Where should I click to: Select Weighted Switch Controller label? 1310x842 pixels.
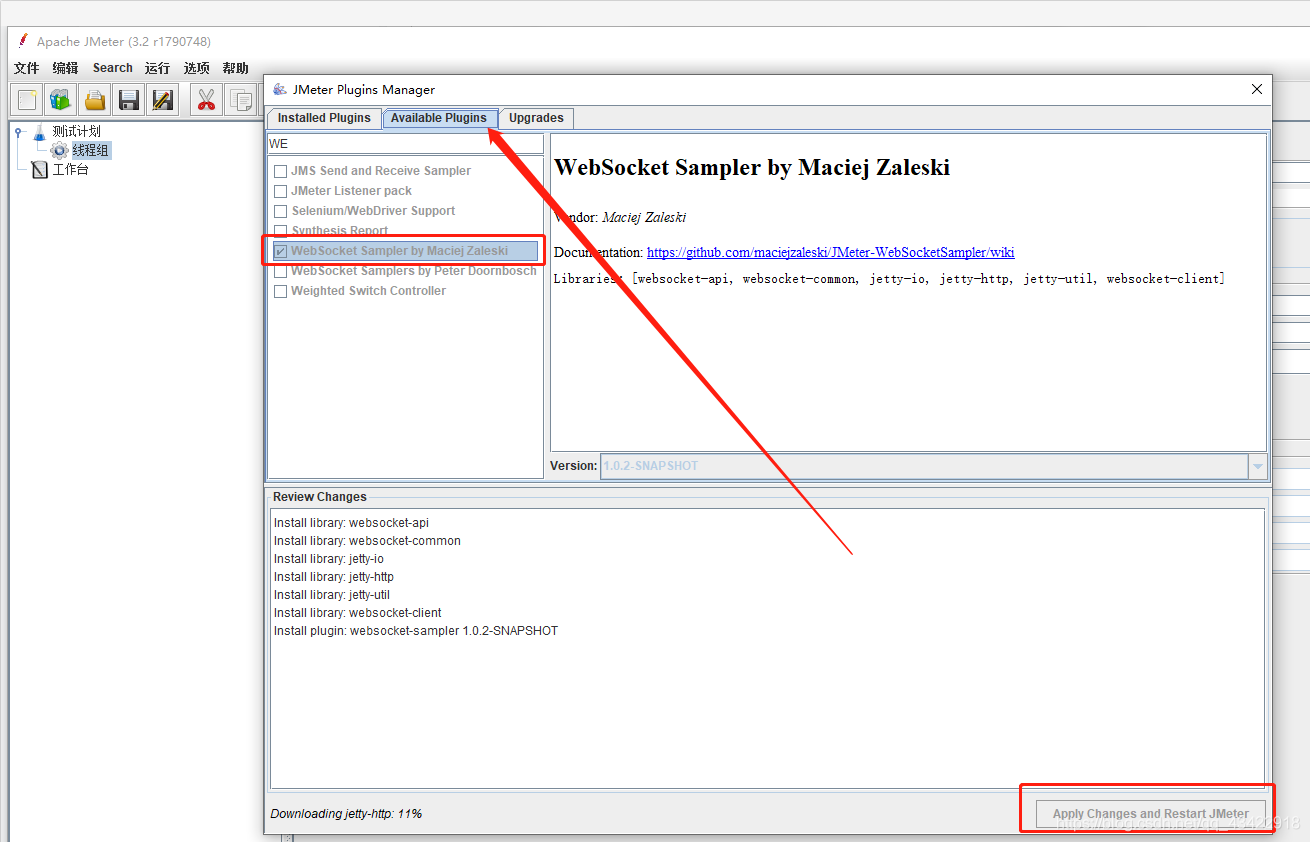[x=368, y=291]
